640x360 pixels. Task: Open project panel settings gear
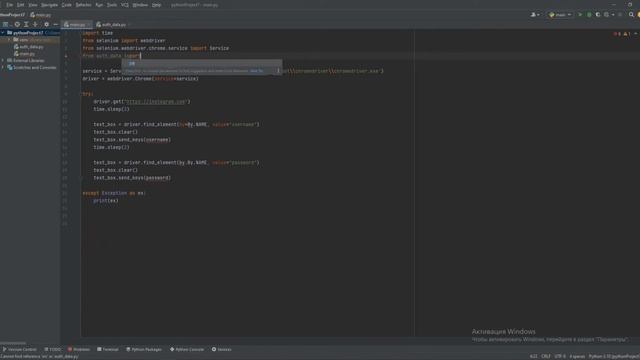47,24
